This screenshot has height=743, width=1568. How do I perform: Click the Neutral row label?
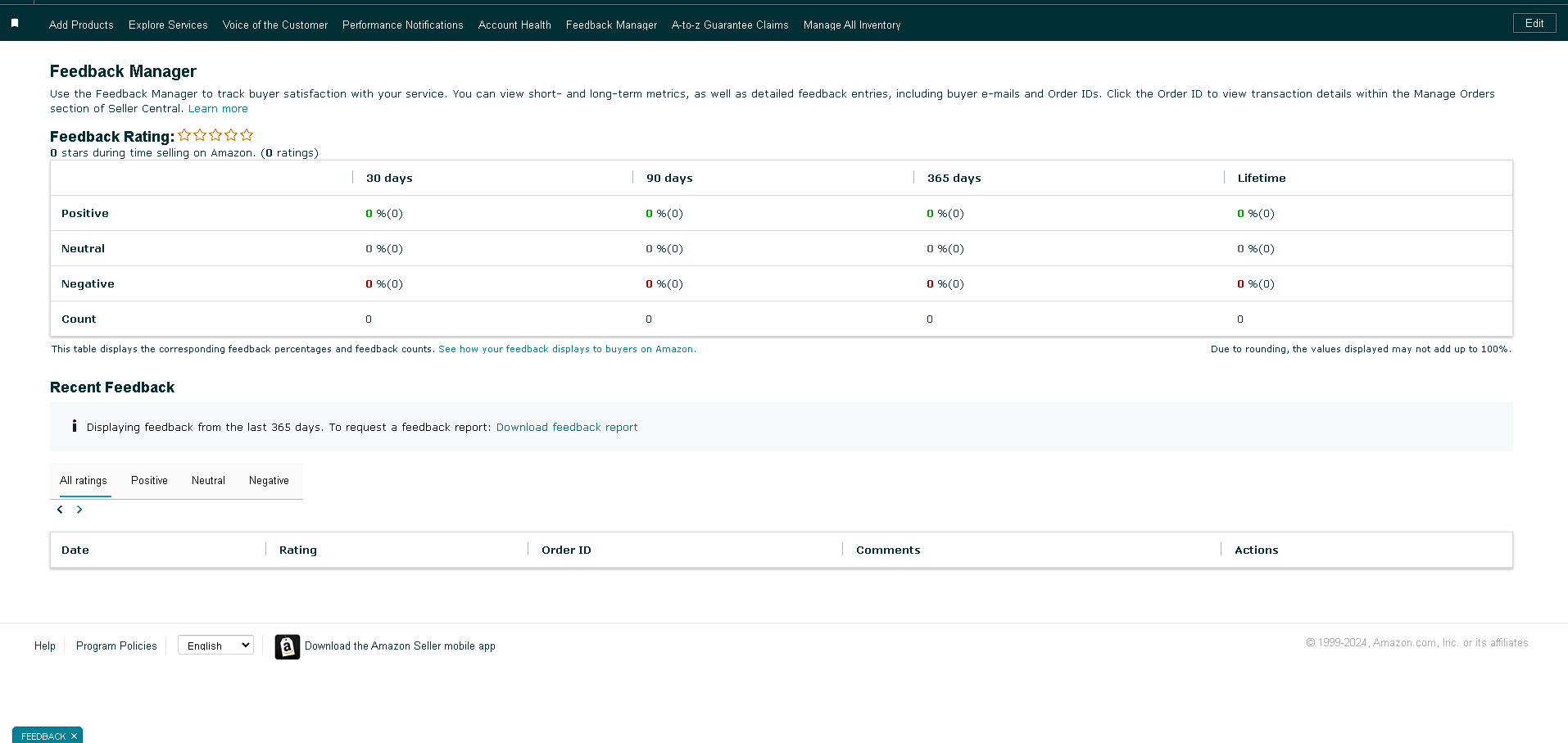pos(83,248)
